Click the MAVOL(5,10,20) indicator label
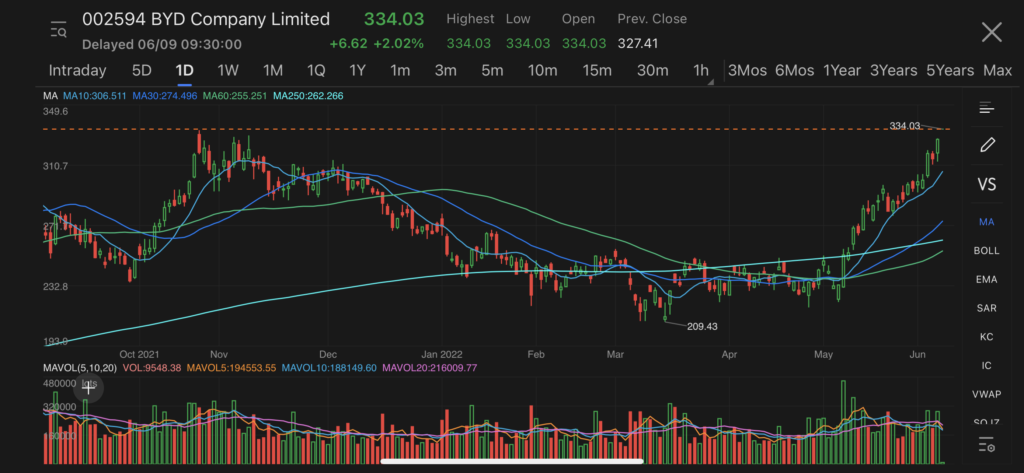Viewport: 1024px width, 473px height. coord(80,368)
